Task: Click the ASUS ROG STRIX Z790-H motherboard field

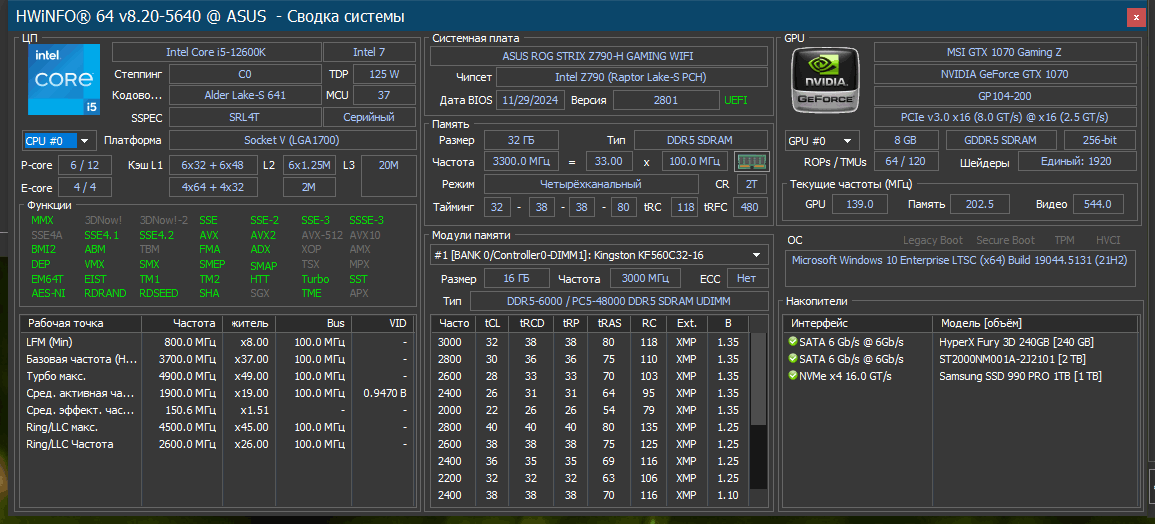Action: point(597,56)
